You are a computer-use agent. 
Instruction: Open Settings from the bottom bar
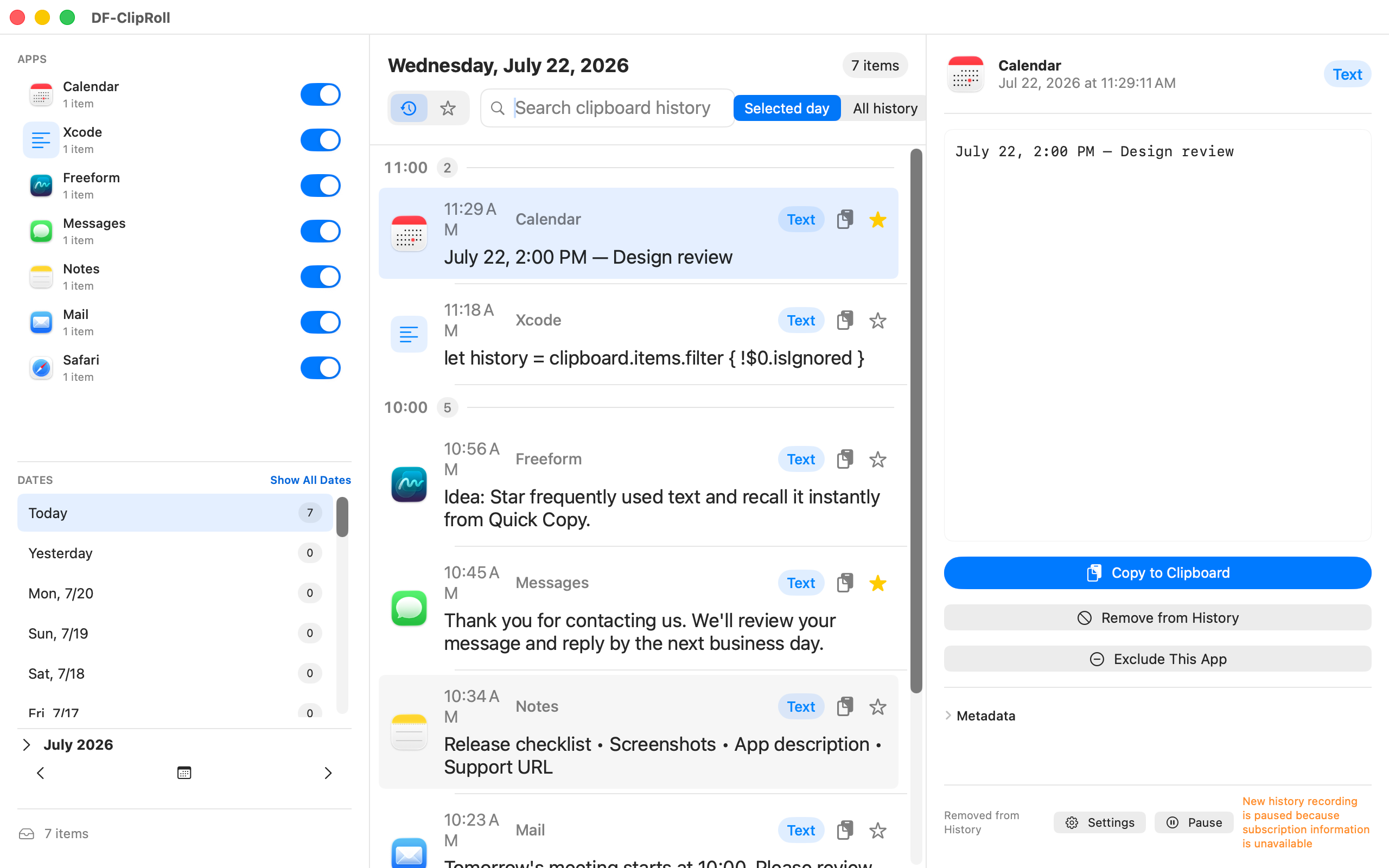pyautogui.click(x=1099, y=822)
